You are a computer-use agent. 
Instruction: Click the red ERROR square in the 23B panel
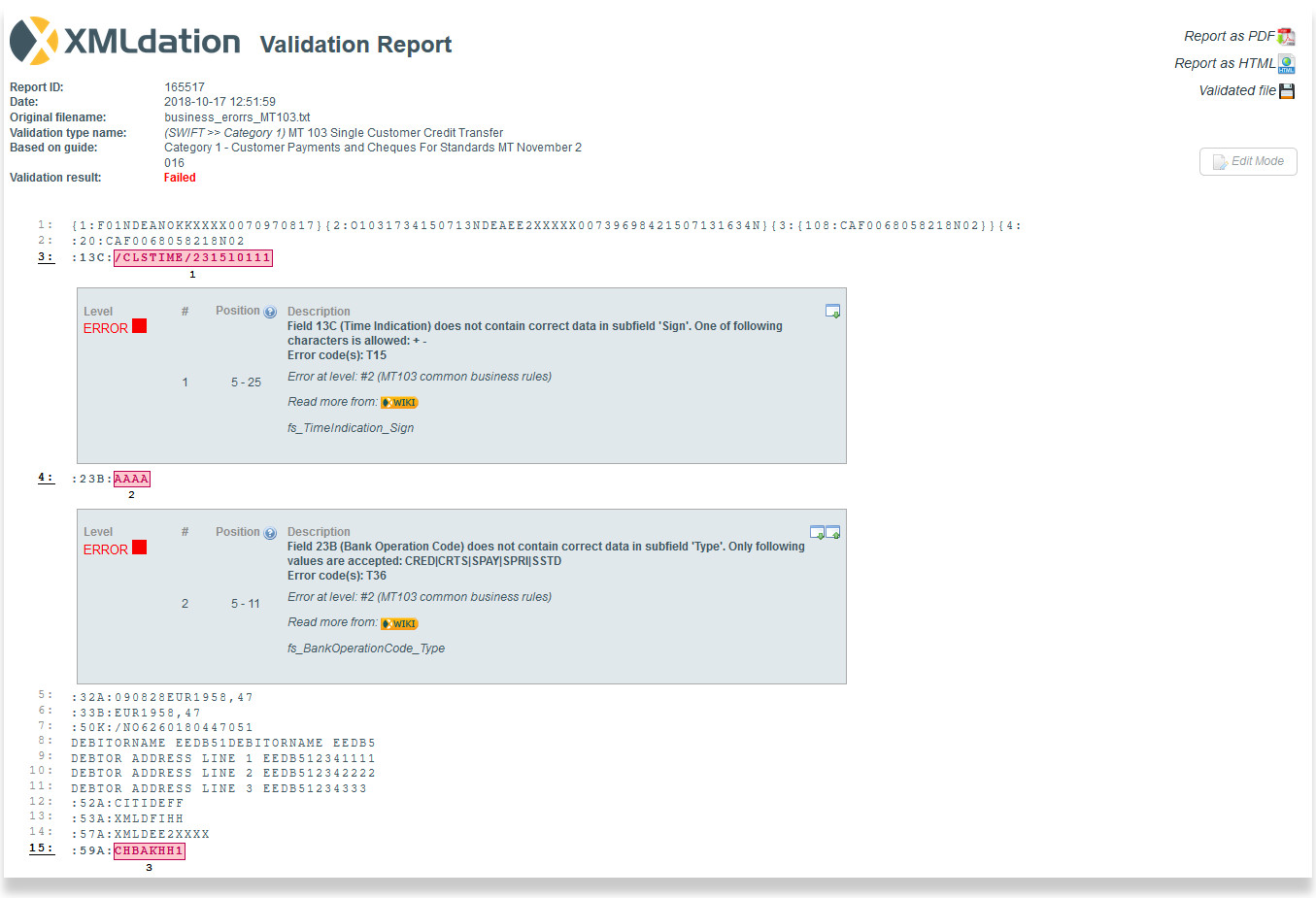click(139, 547)
